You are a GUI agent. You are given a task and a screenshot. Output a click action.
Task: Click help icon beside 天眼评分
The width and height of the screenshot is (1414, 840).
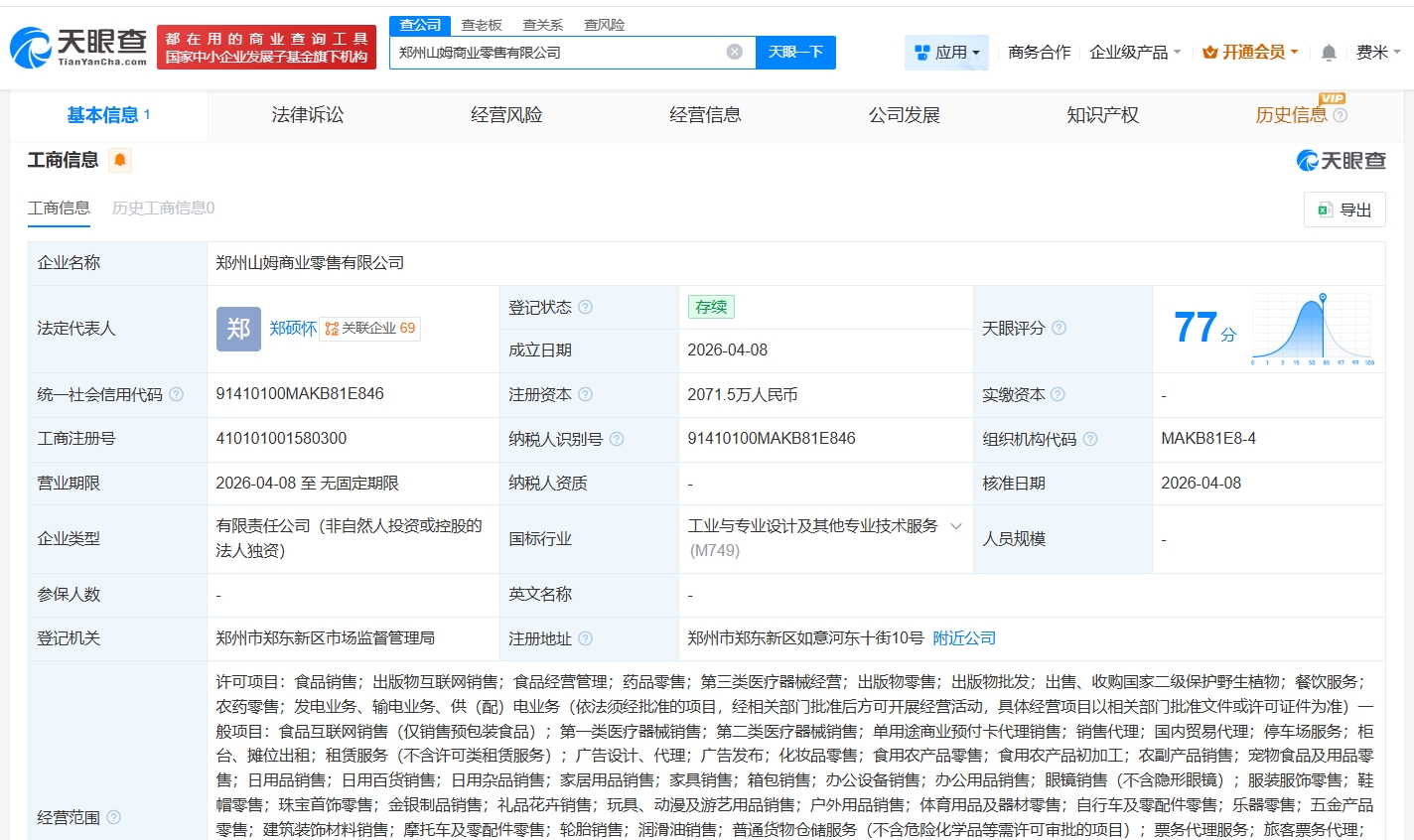click(1059, 328)
